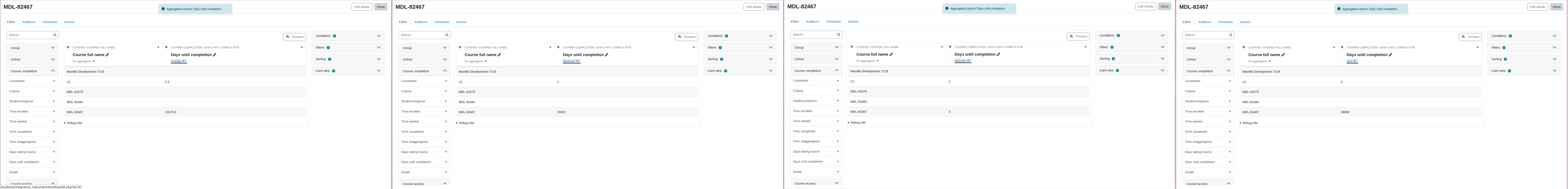The height and width of the screenshot is (189, 1568).
Task: Open the Sum aggregation dropdown
Action: [1352, 61]
